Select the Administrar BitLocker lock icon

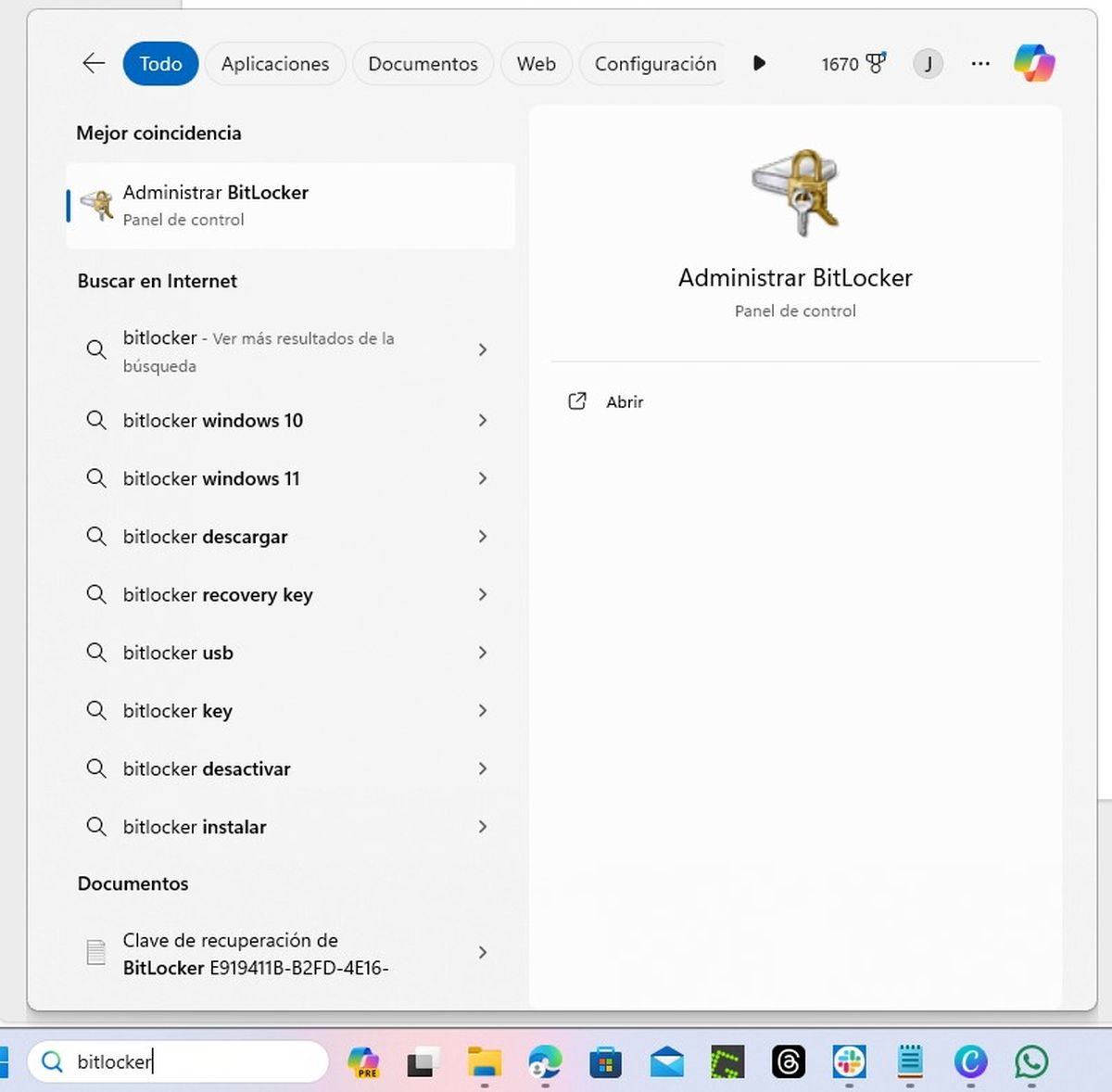tap(96, 205)
